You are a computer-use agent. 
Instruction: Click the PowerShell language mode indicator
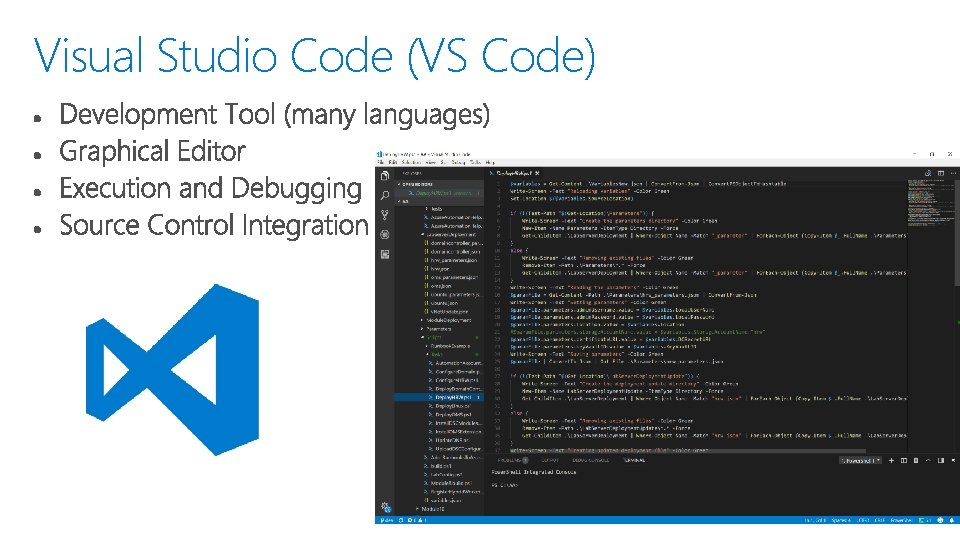901,520
